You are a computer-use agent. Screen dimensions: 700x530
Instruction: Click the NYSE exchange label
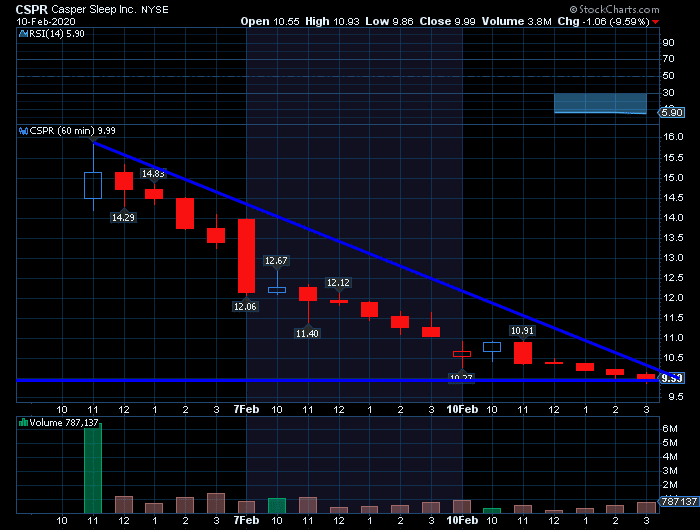pyautogui.click(x=155, y=10)
